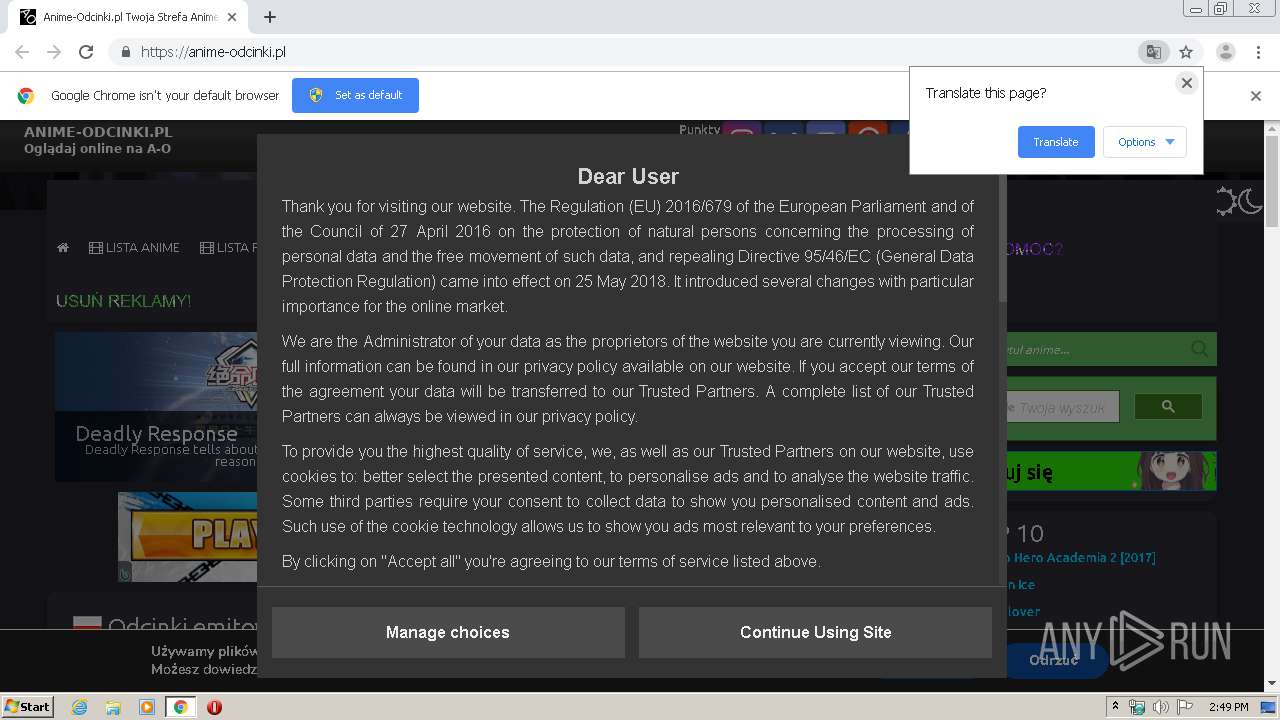1280x720 pixels.
Task: Click ANIME-ODCINKI.PL site logo text
Action: (98, 132)
